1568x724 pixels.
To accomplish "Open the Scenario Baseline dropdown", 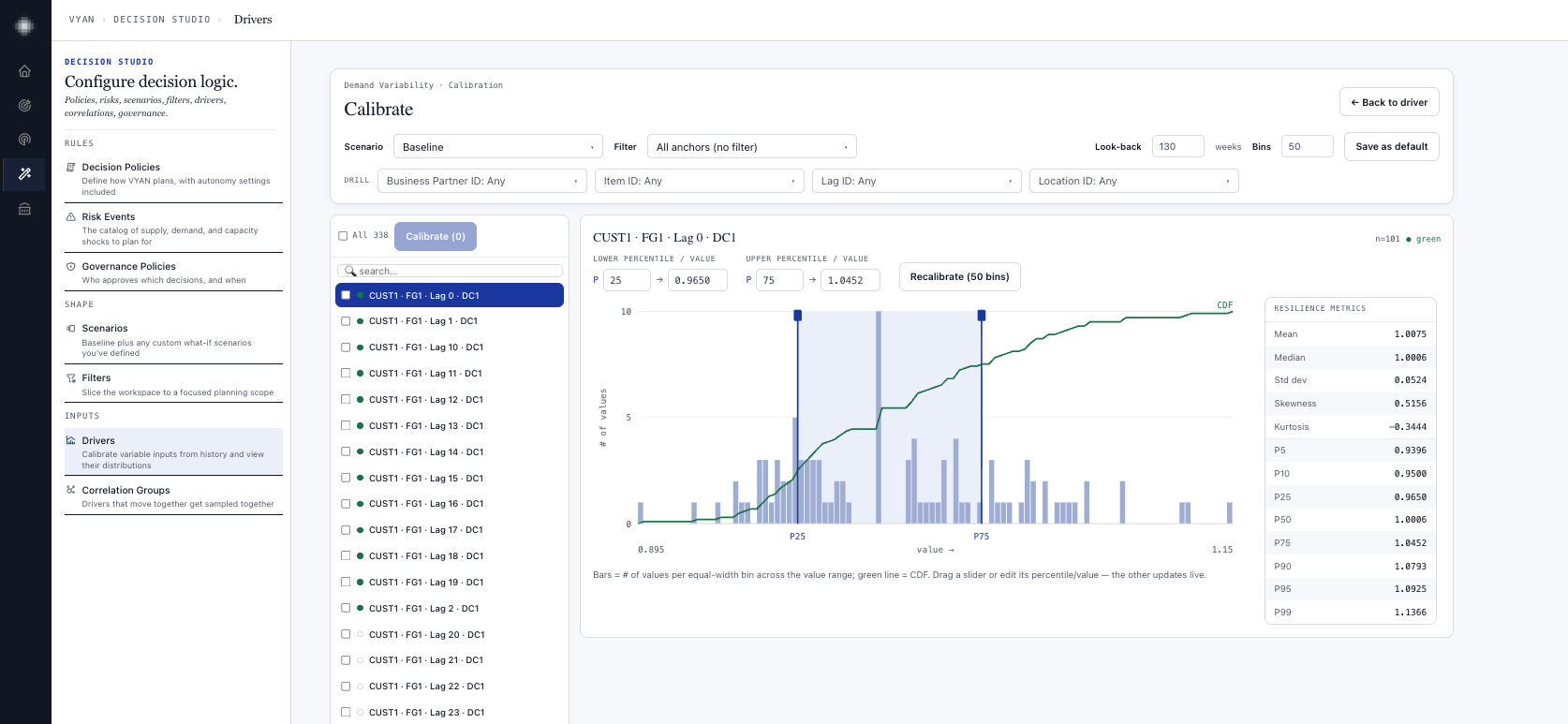I will (498, 147).
